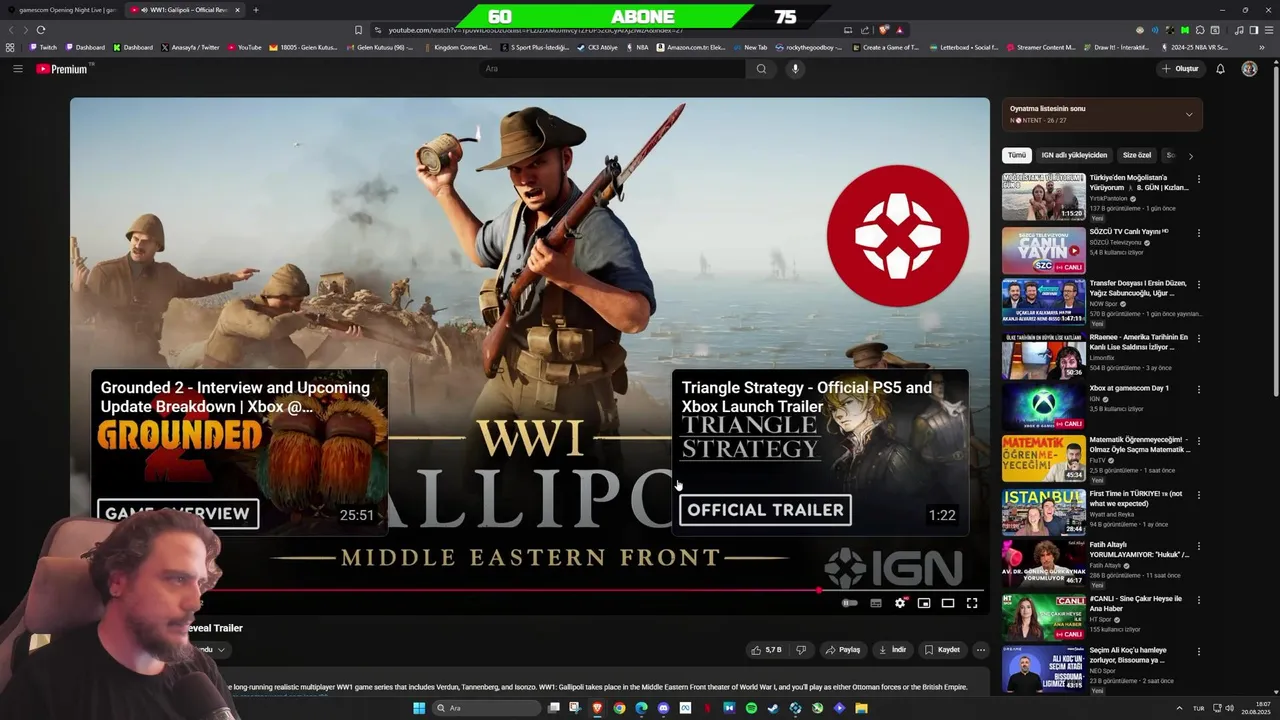Click the search magnifier button beside YouTube search

(x=761, y=69)
